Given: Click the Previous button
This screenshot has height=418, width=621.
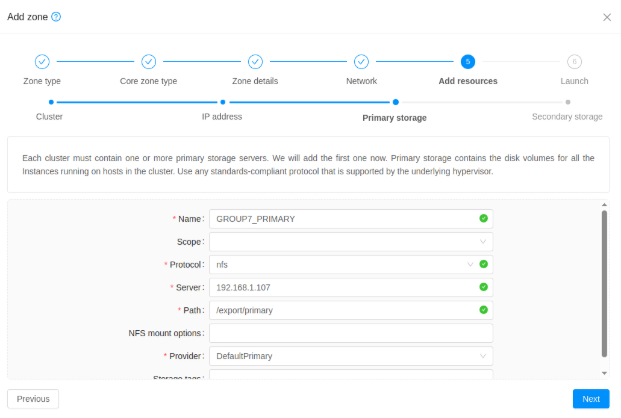Looking at the screenshot, I should [33, 399].
